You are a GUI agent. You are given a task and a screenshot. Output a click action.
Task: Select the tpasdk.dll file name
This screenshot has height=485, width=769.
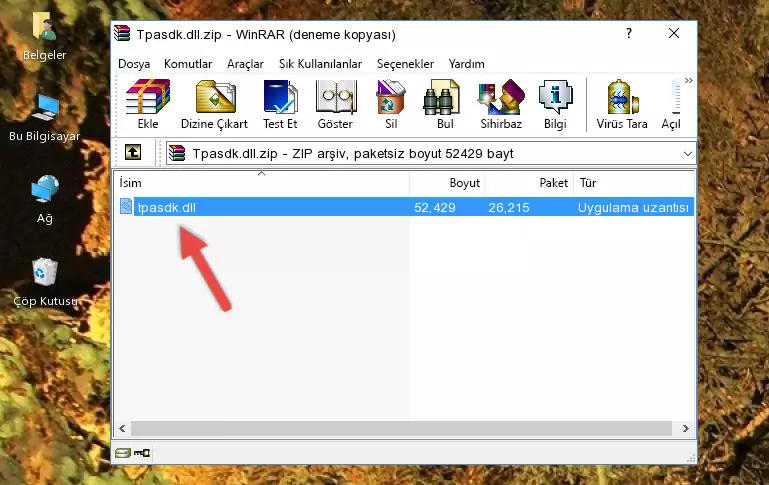click(x=166, y=207)
